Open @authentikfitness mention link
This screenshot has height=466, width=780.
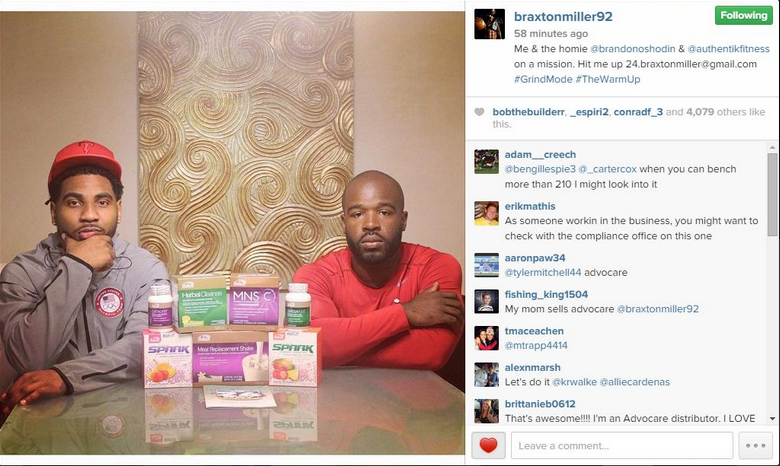pyautogui.click(x=729, y=49)
